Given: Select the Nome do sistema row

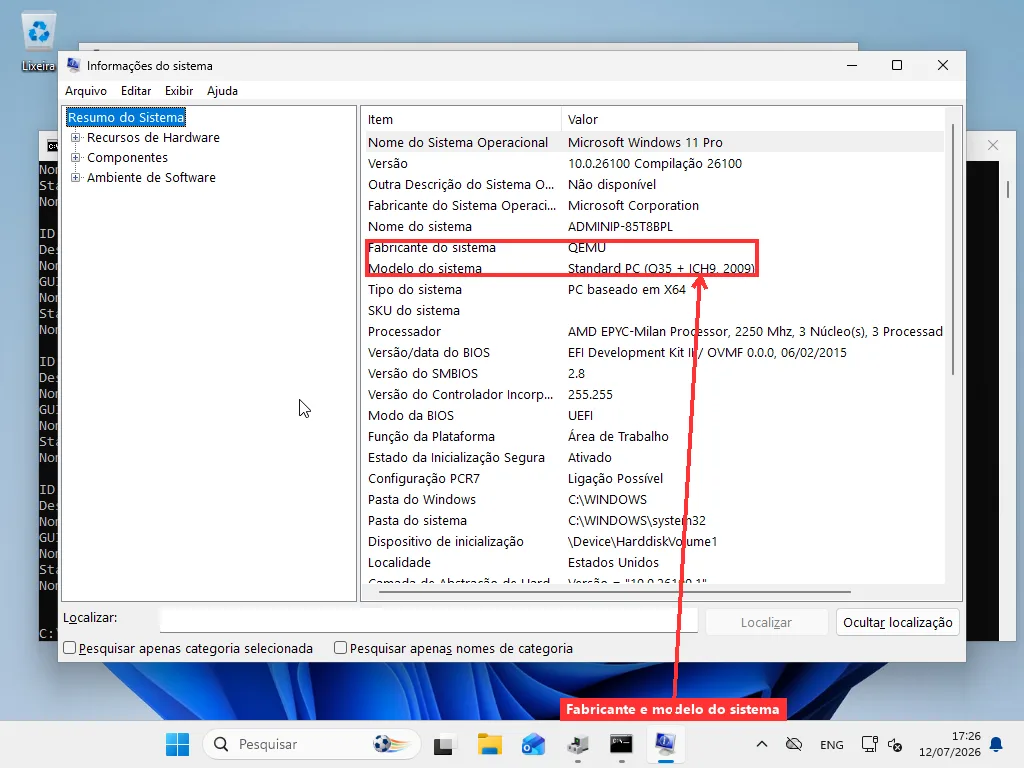Looking at the screenshot, I should click(x=653, y=227).
